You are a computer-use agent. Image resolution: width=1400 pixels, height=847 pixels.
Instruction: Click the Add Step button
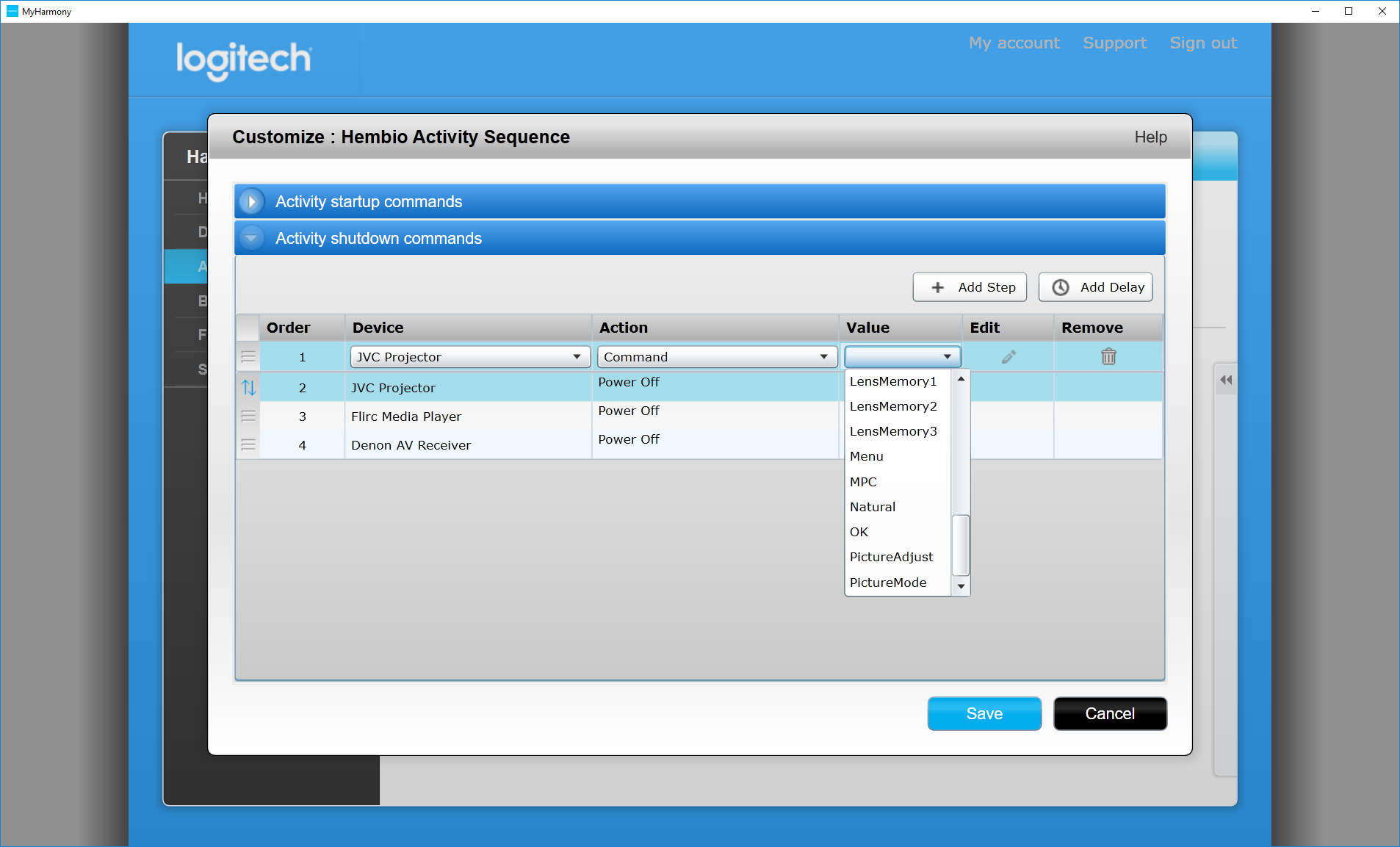970,287
